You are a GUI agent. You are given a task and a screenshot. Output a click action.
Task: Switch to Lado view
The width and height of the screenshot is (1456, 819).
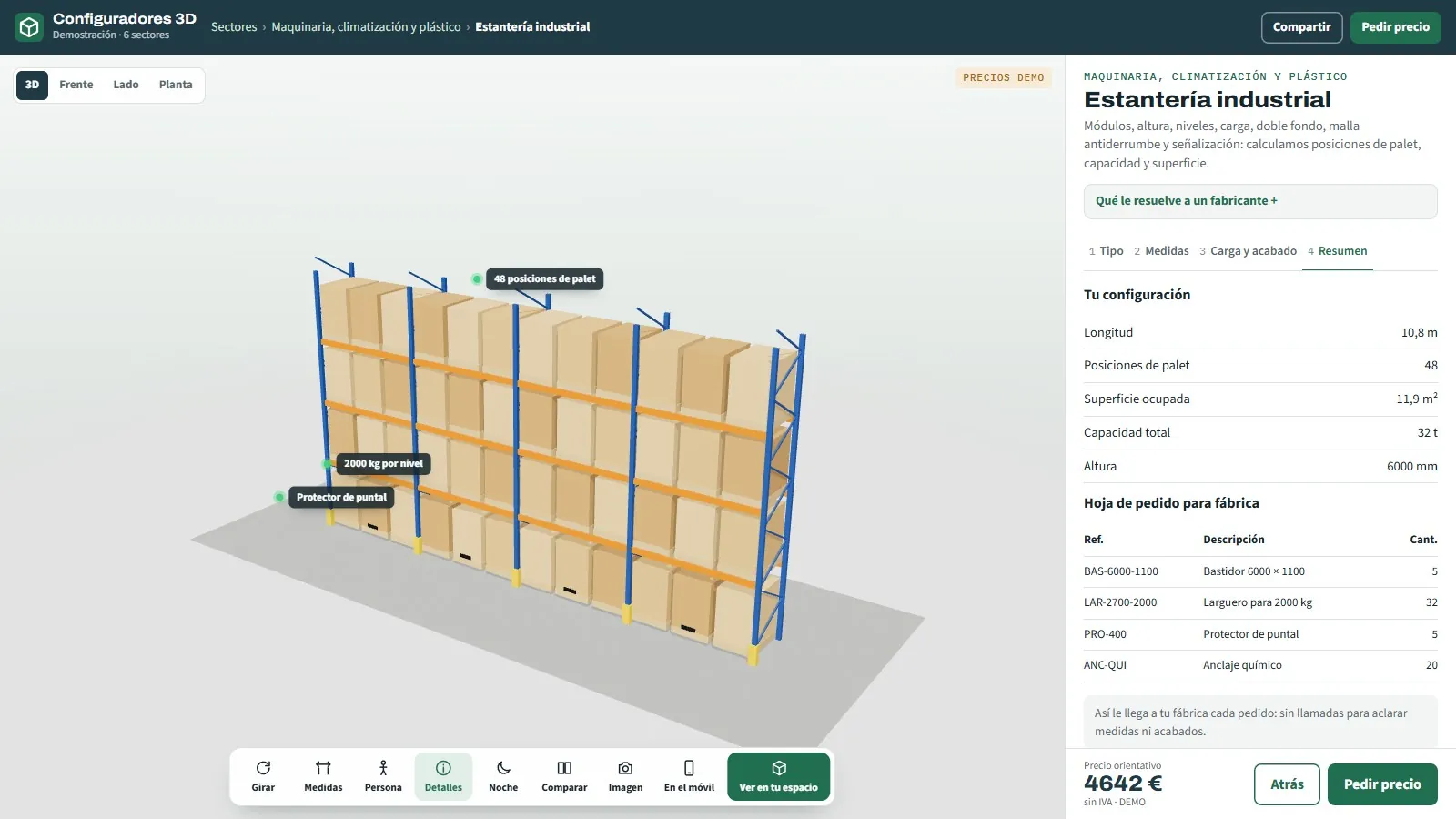126,85
